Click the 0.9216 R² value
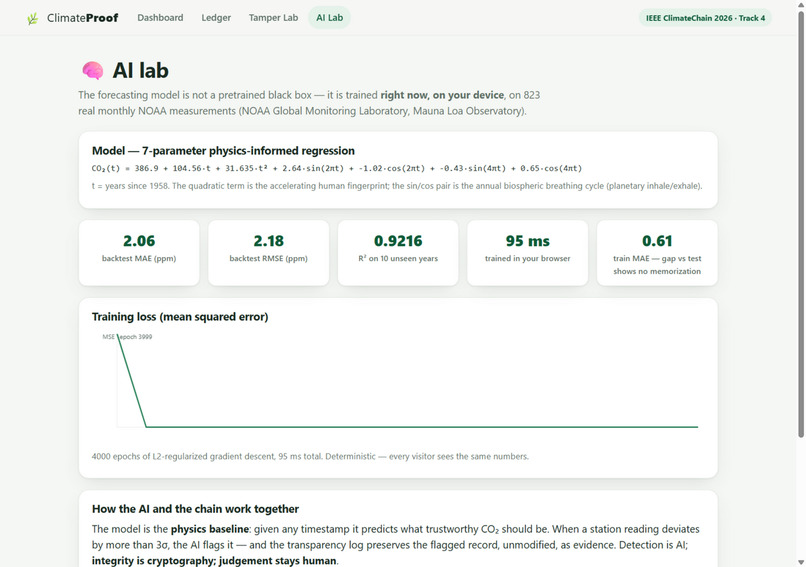 pyautogui.click(x=398, y=241)
